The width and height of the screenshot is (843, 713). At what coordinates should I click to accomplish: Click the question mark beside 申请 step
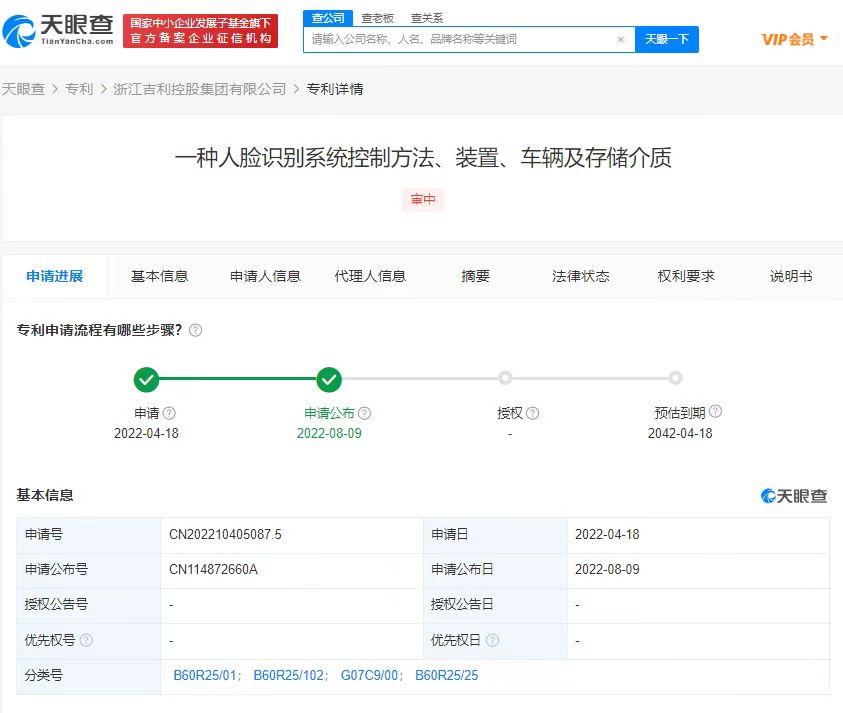pyautogui.click(x=169, y=413)
